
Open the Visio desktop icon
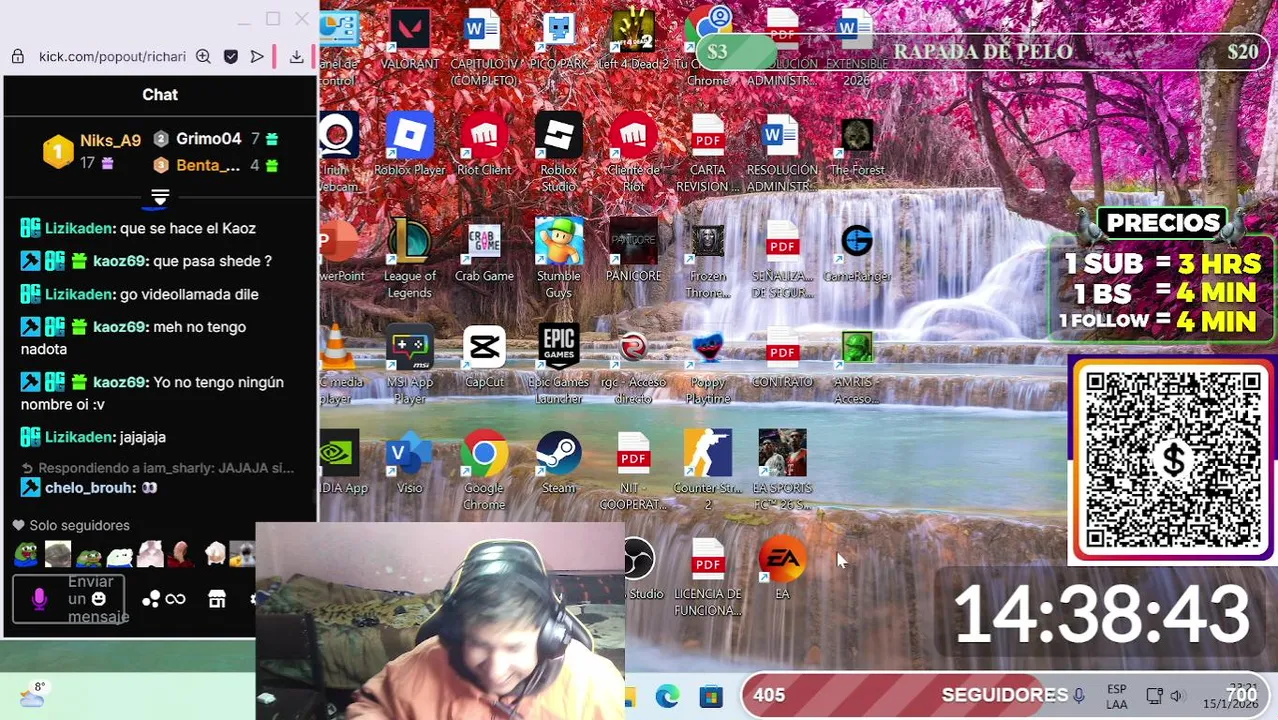(410, 464)
